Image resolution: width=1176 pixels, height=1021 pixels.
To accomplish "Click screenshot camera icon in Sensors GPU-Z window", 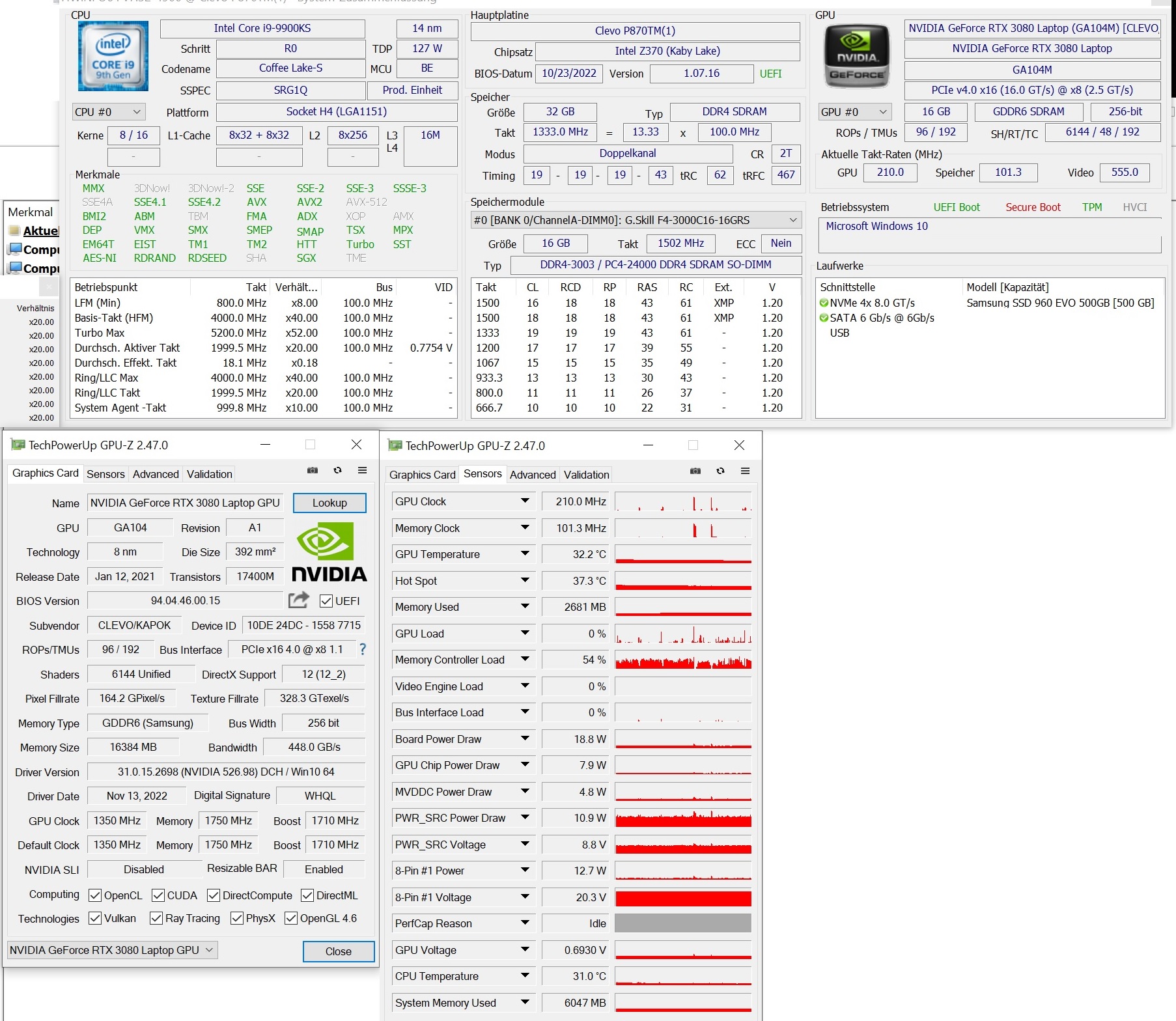I will pos(695,471).
